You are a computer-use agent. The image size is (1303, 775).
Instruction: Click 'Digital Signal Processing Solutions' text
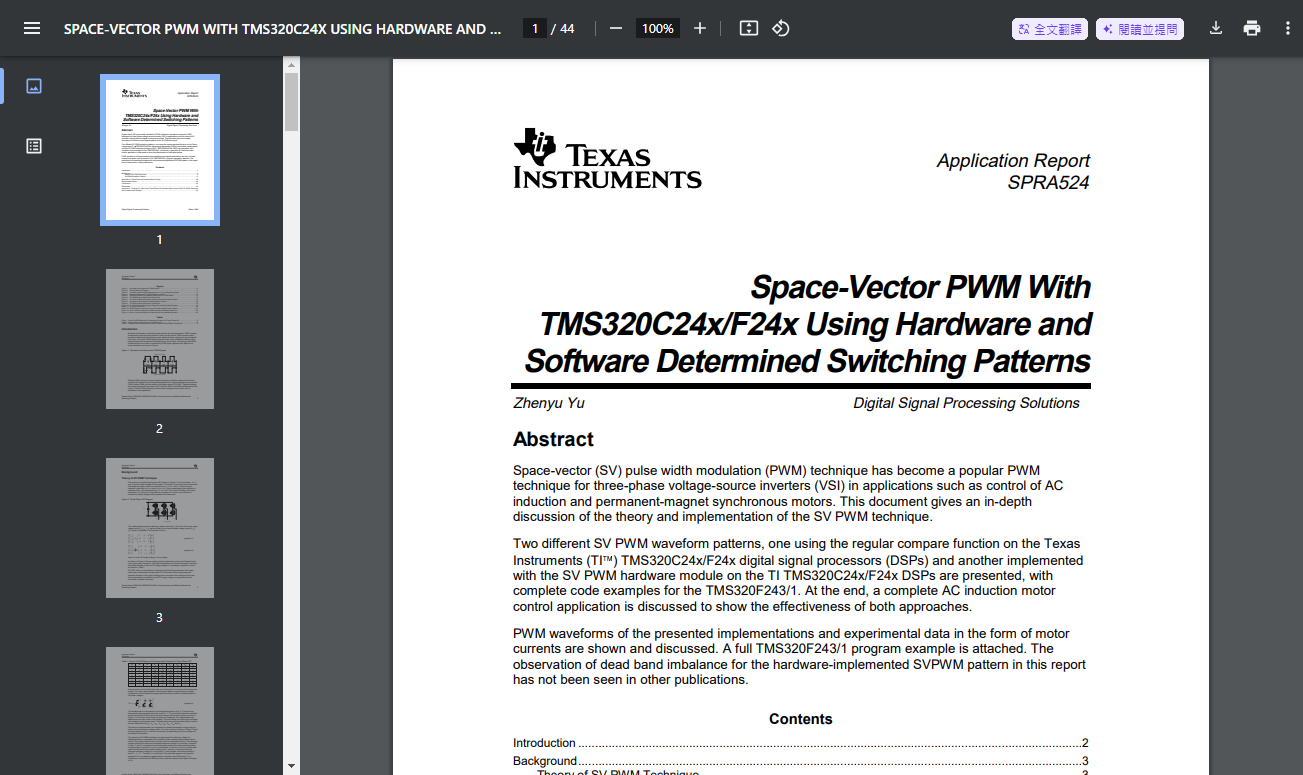(966, 403)
